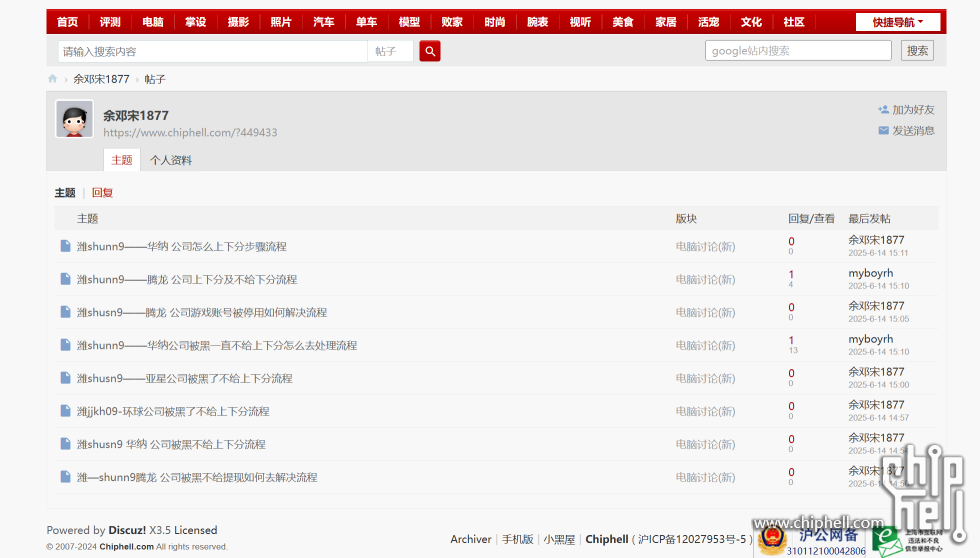Open the user avatar image

point(74,119)
